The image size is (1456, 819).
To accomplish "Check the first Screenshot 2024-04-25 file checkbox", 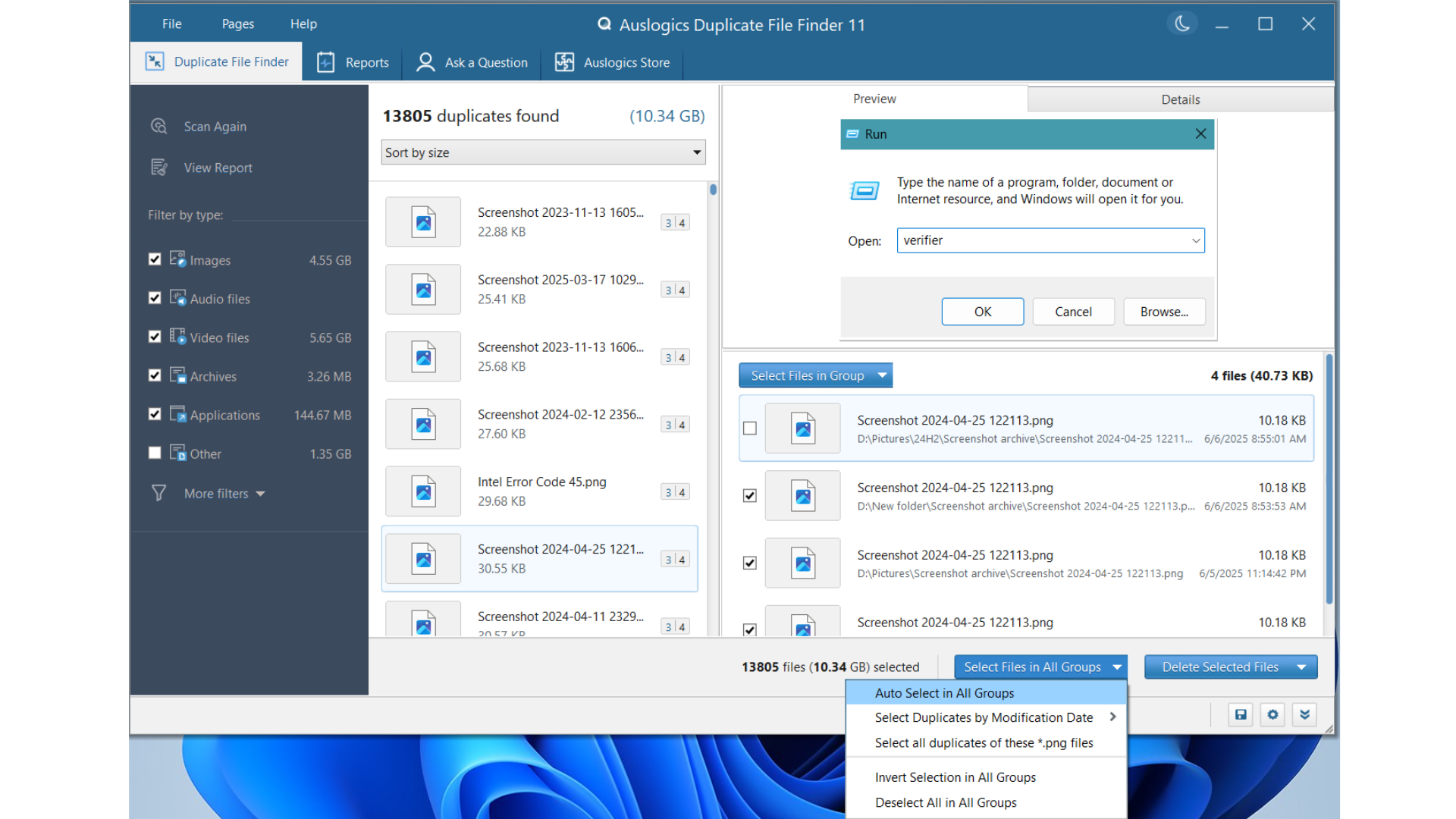I will pyautogui.click(x=750, y=428).
